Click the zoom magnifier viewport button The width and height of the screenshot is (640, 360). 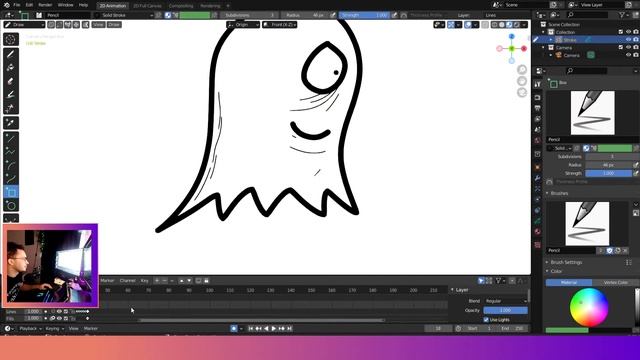coord(522,70)
